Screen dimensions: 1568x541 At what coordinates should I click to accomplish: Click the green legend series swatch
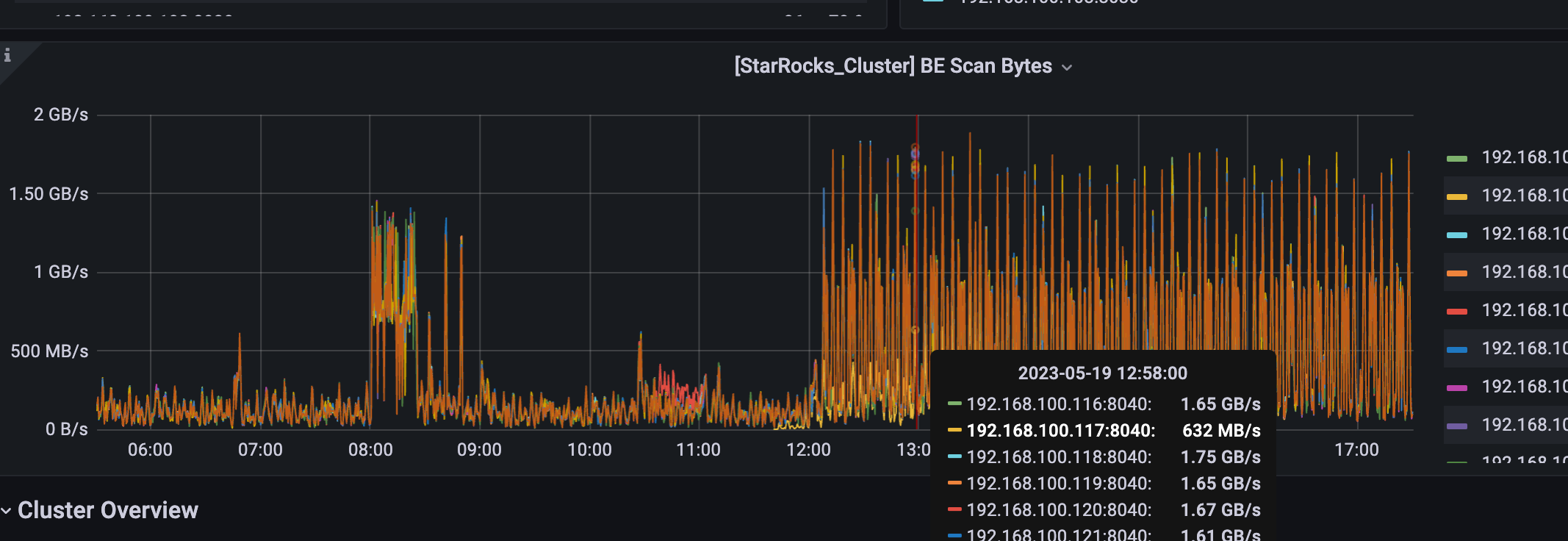click(1456, 158)
